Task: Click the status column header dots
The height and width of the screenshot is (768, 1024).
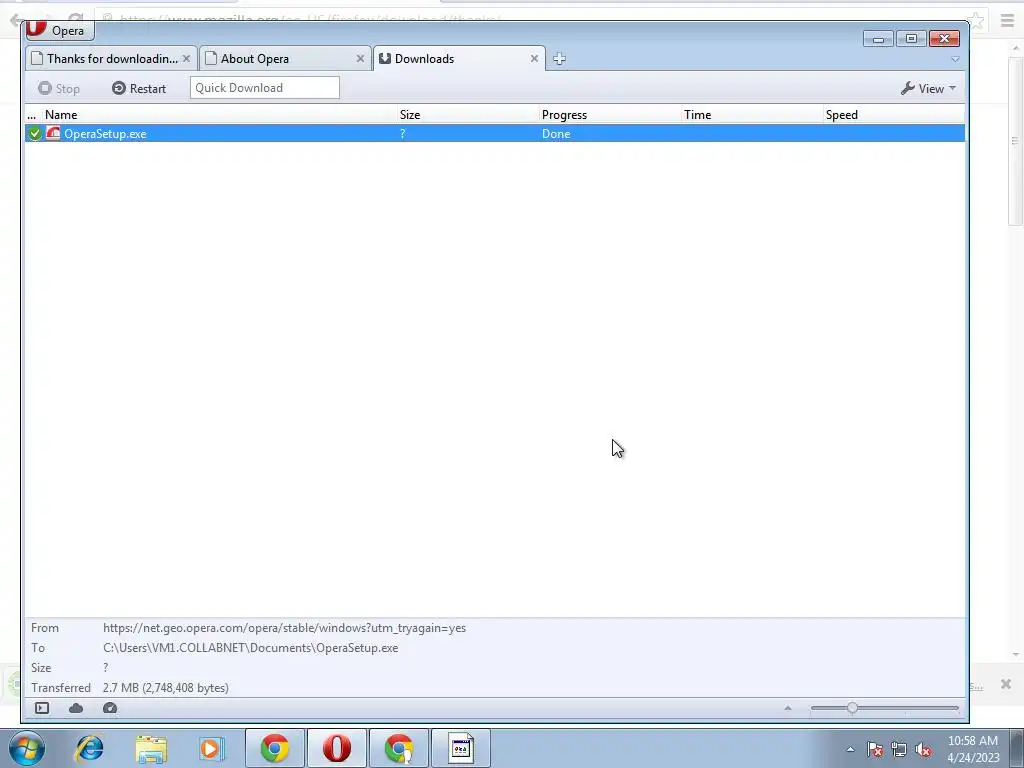Action: click(x=32, y=115)
